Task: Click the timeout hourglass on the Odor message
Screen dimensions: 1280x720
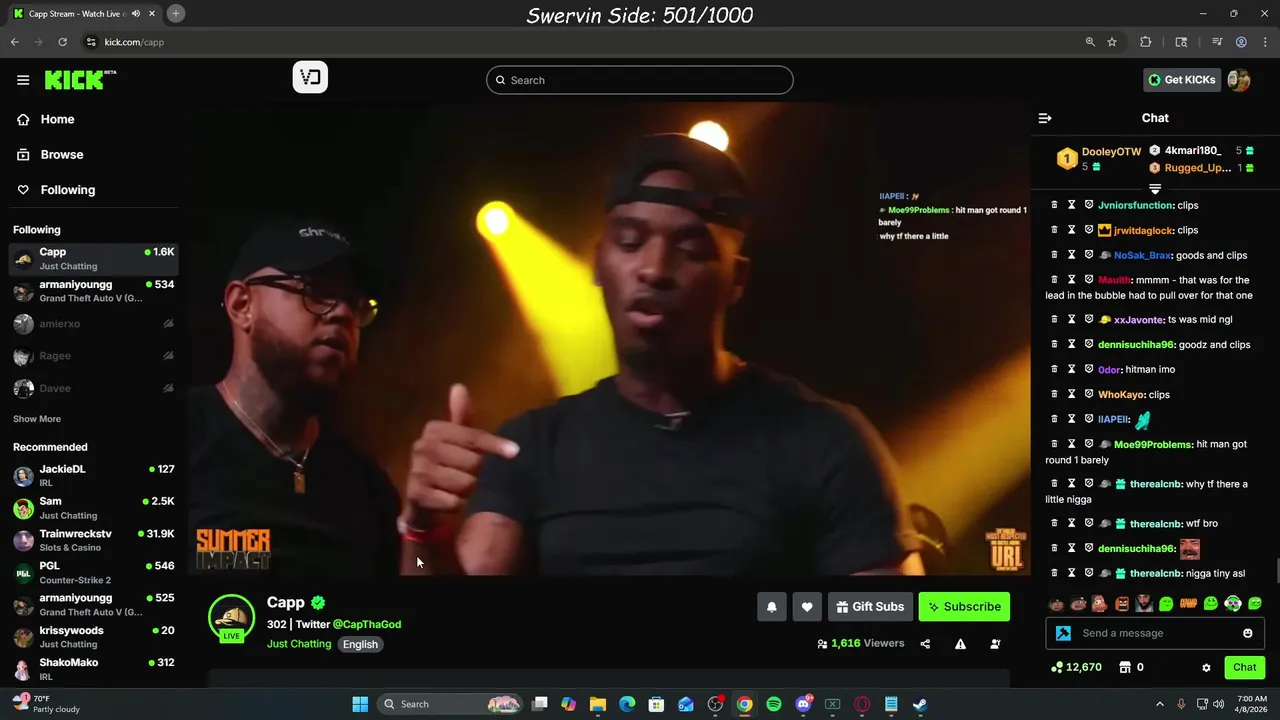Action: [x=1071, y=369]
